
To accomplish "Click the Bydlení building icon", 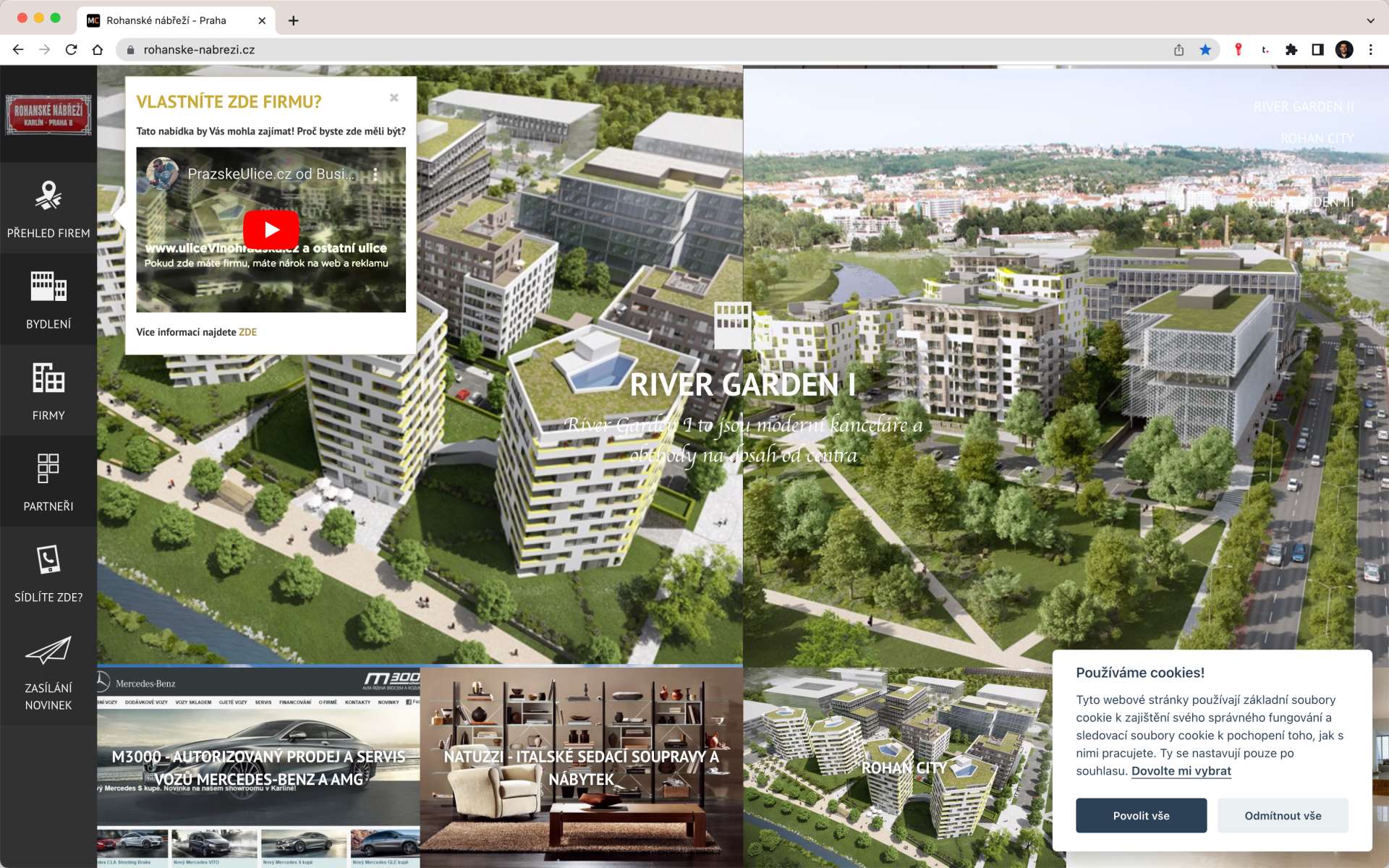I will click(48, 286).
